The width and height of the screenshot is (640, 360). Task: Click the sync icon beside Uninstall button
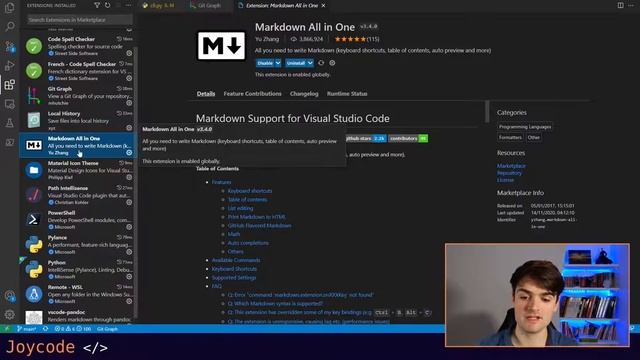(321, 63)
